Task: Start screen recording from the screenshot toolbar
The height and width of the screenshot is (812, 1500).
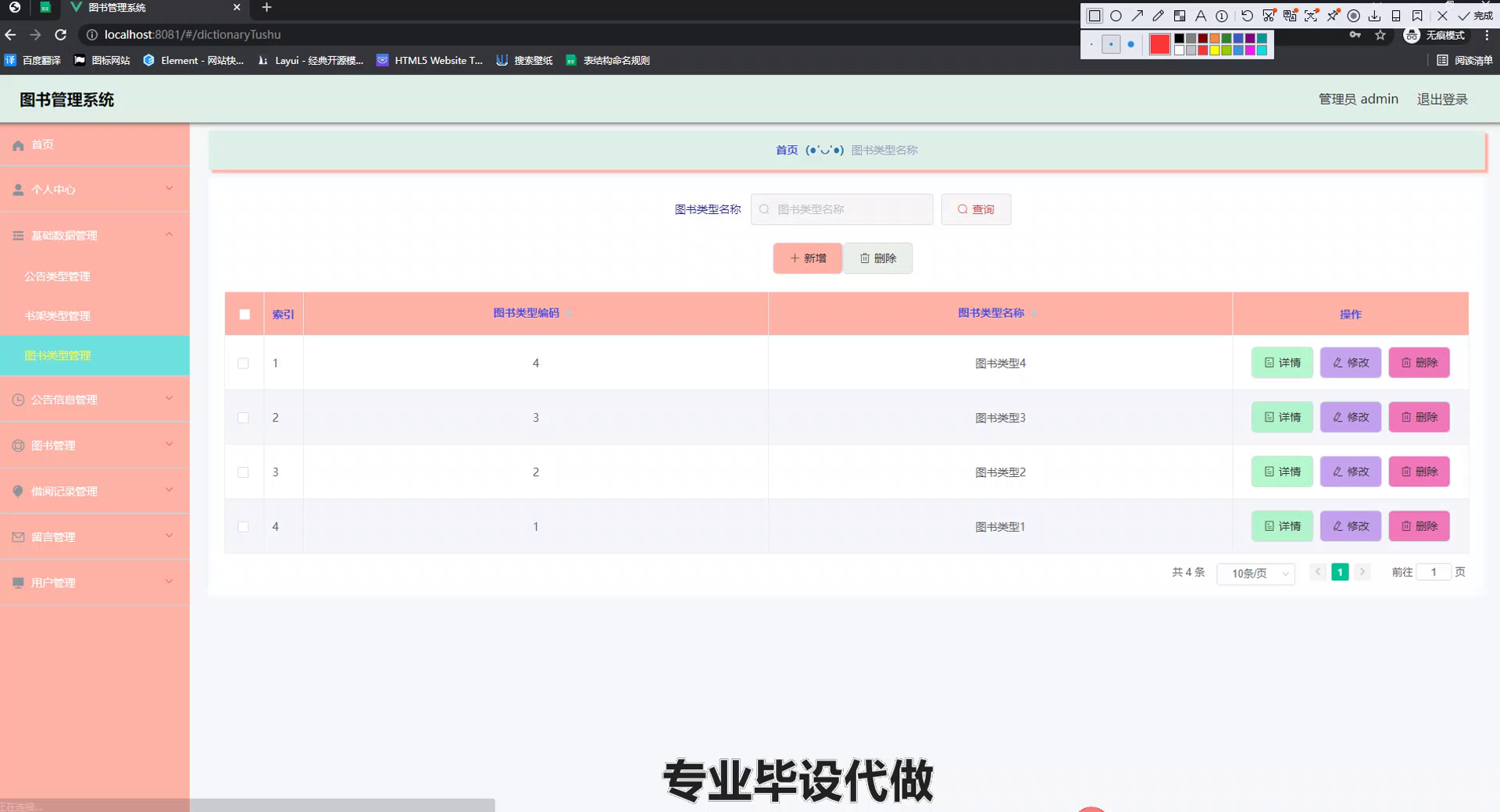Action: pos(1354,16)
